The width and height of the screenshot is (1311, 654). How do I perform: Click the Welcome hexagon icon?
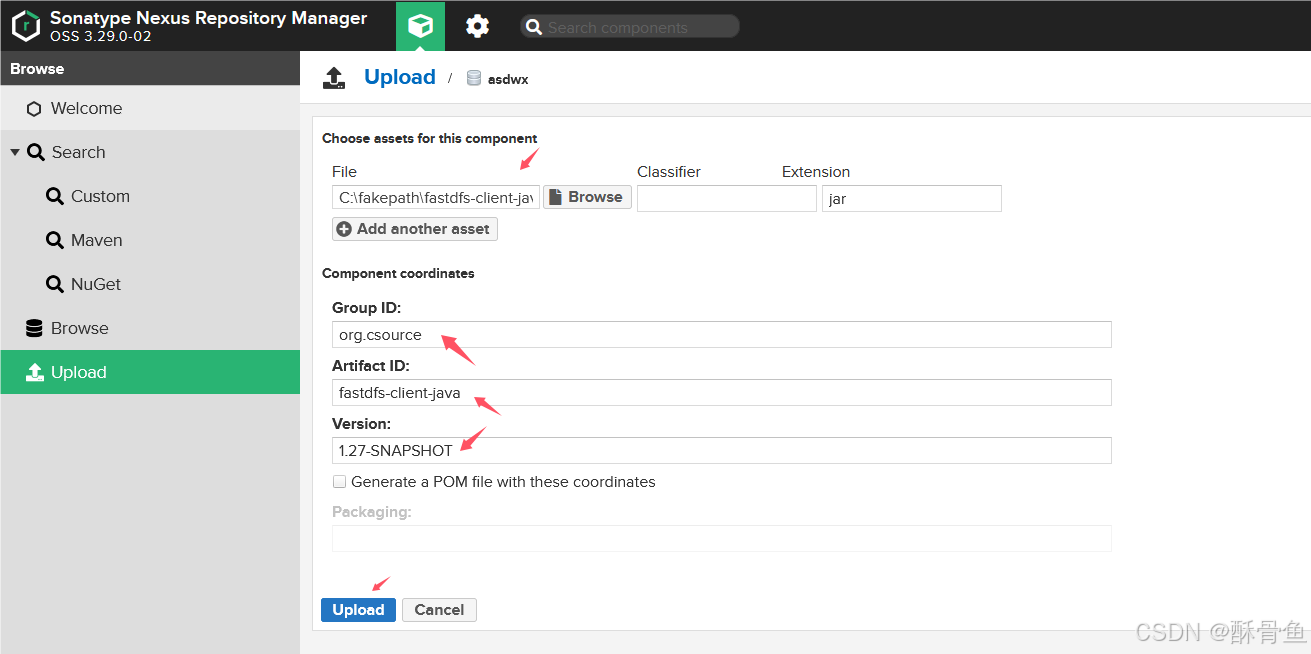(34, 109)
